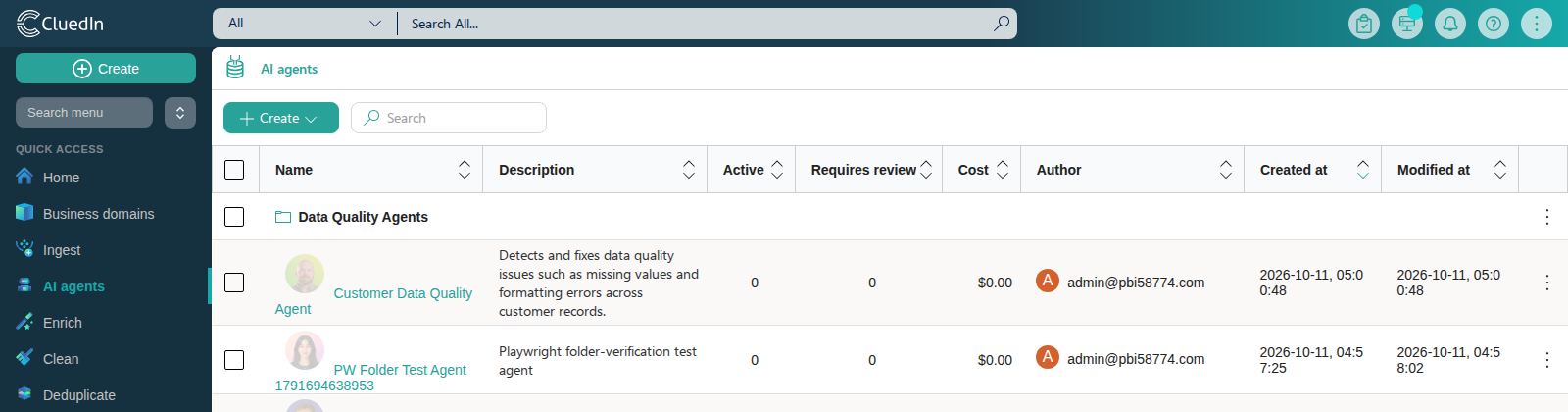This screenshot has width=1568, height=412.
Task: Open Clean in sidebar
Action: coord(61,359)
